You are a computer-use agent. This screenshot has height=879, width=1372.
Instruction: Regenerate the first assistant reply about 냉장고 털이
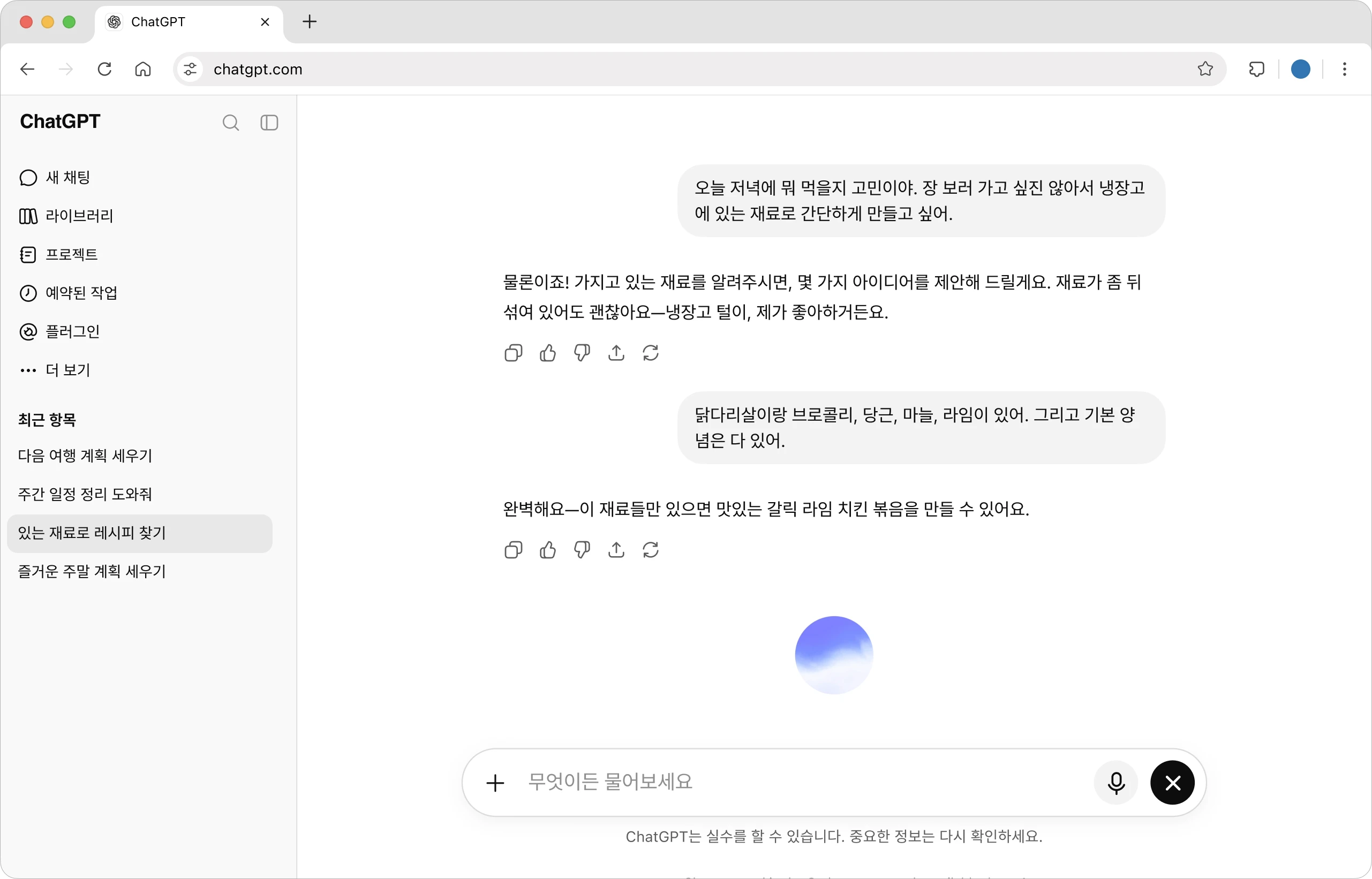[x=650, y=353]
